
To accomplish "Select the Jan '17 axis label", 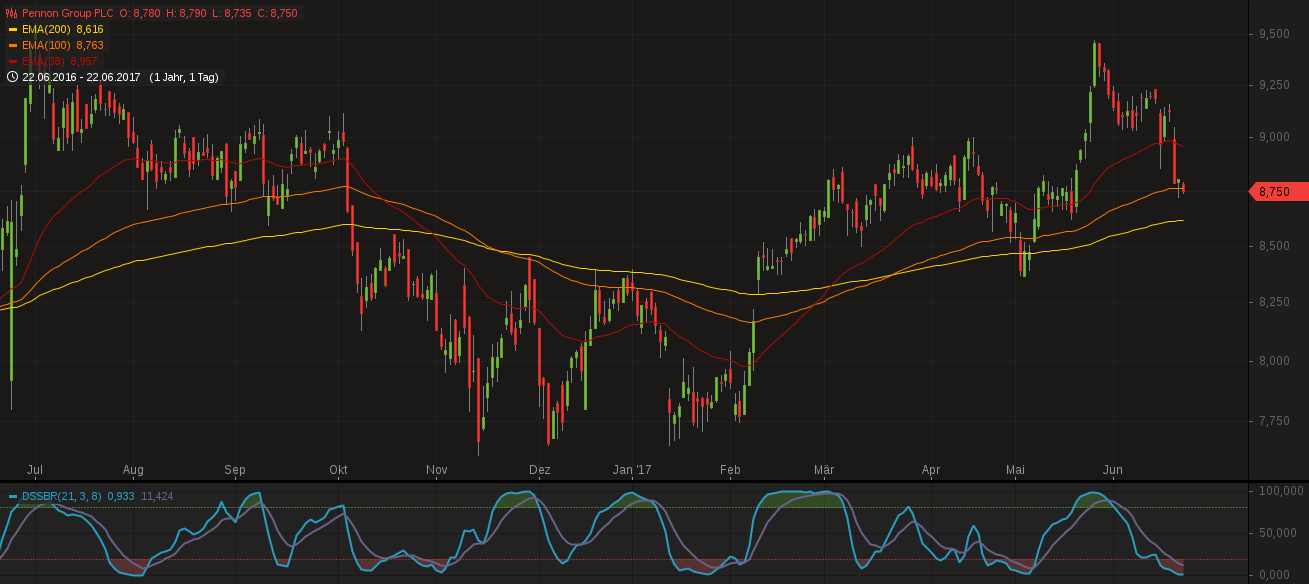I will click(632, 470).
